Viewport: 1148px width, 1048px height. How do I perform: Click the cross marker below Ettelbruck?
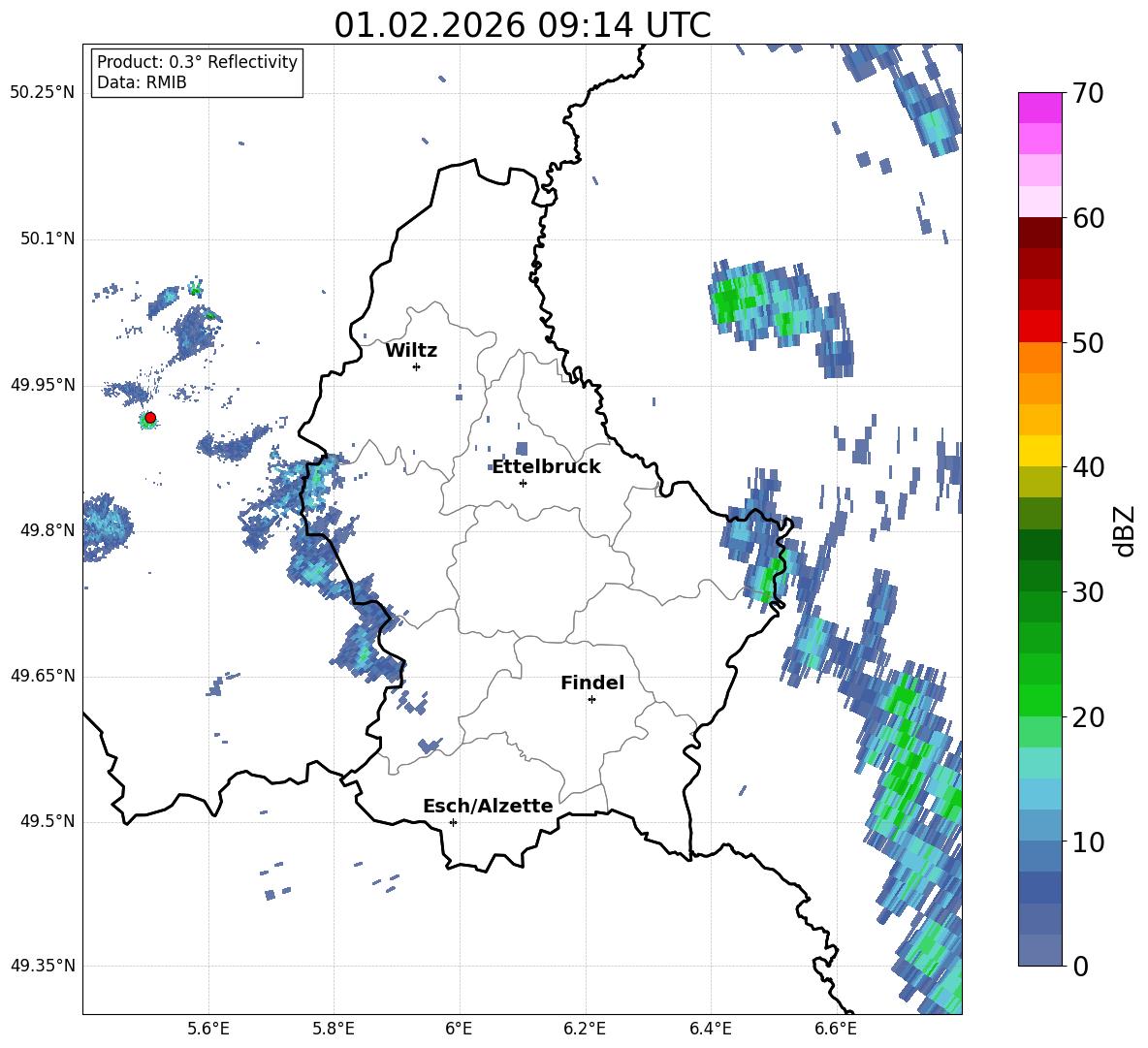tap(523, 483)
